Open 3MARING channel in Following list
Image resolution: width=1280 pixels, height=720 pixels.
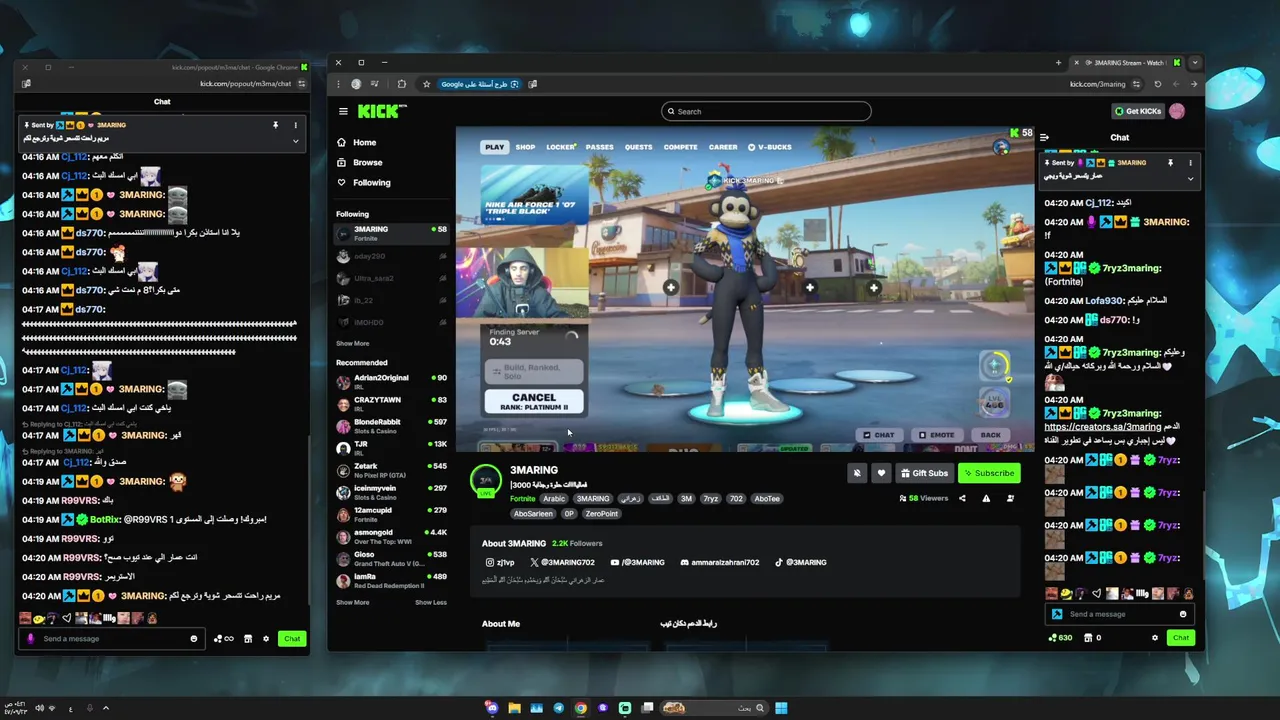coord(392,233)
